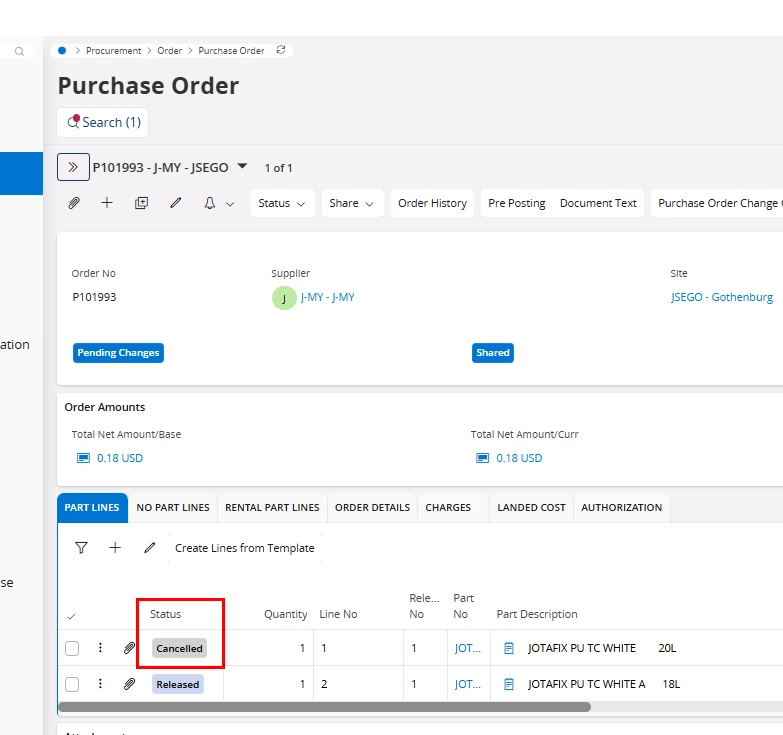This screenshot has width=783, height=735.
Task: Expand the record selector arrow next to P101993
Action: 242,167
